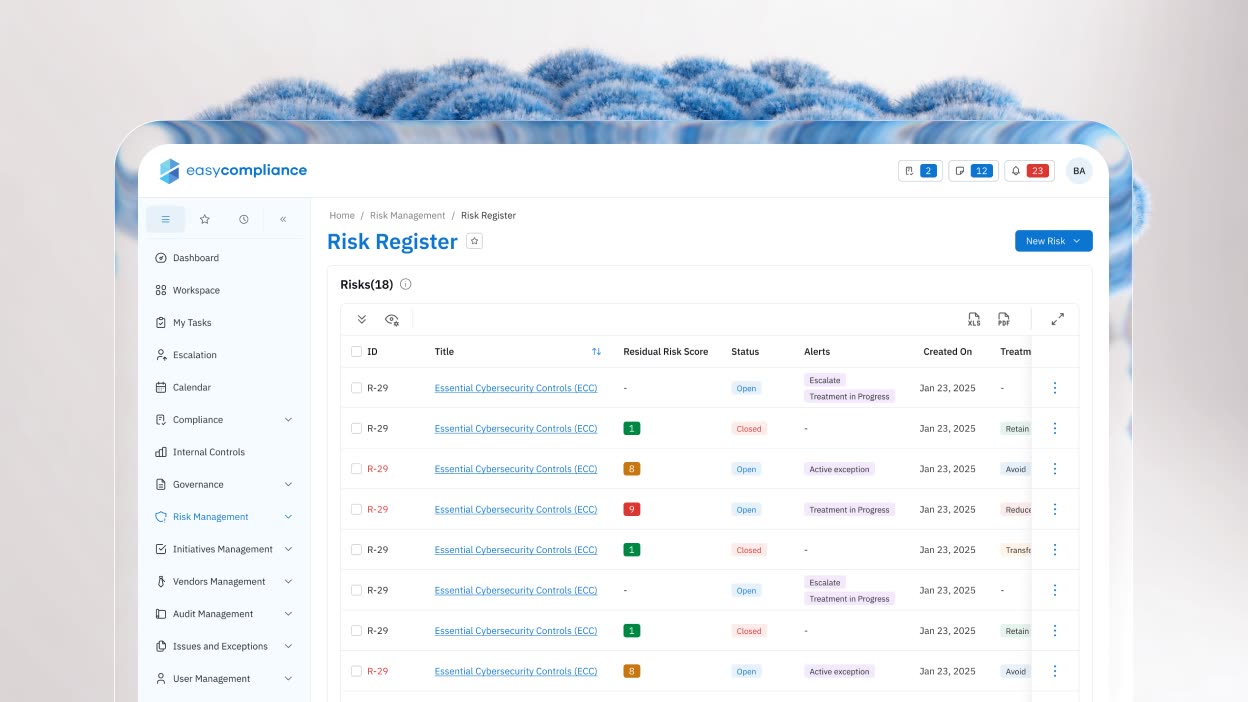Image resolution: width=1248 pixels, height=702 pixels.
Task: Open the risk title link in Transfer row
Action: coord(516,550)
